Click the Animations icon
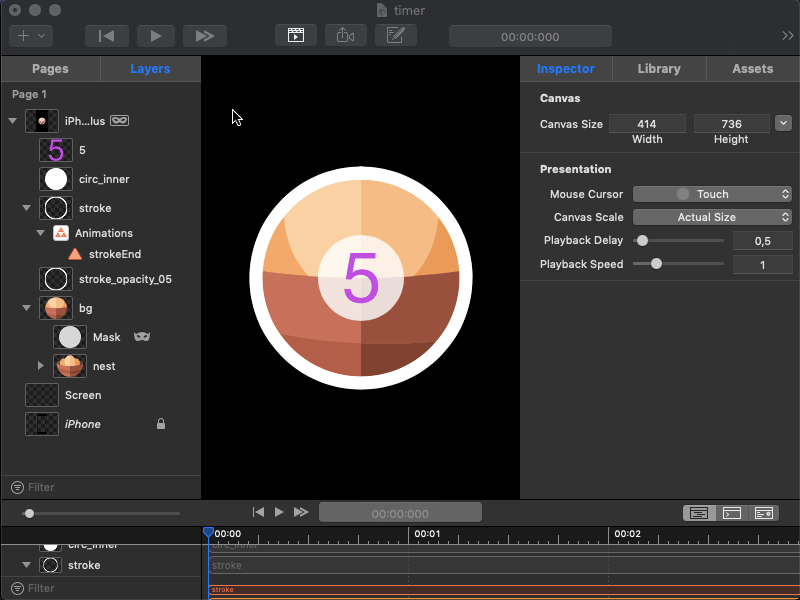The height and width of the screenshot is (600, 800). click(61, 233)
